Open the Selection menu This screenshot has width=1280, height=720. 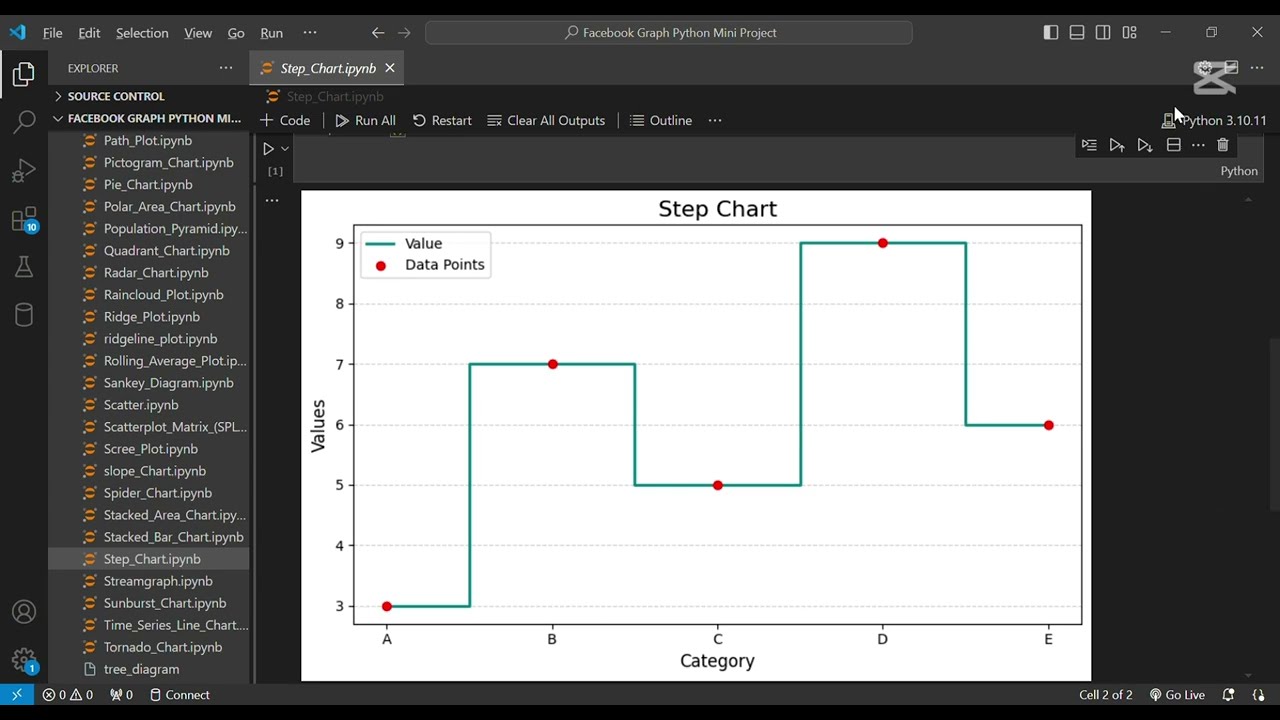point(142,33)
